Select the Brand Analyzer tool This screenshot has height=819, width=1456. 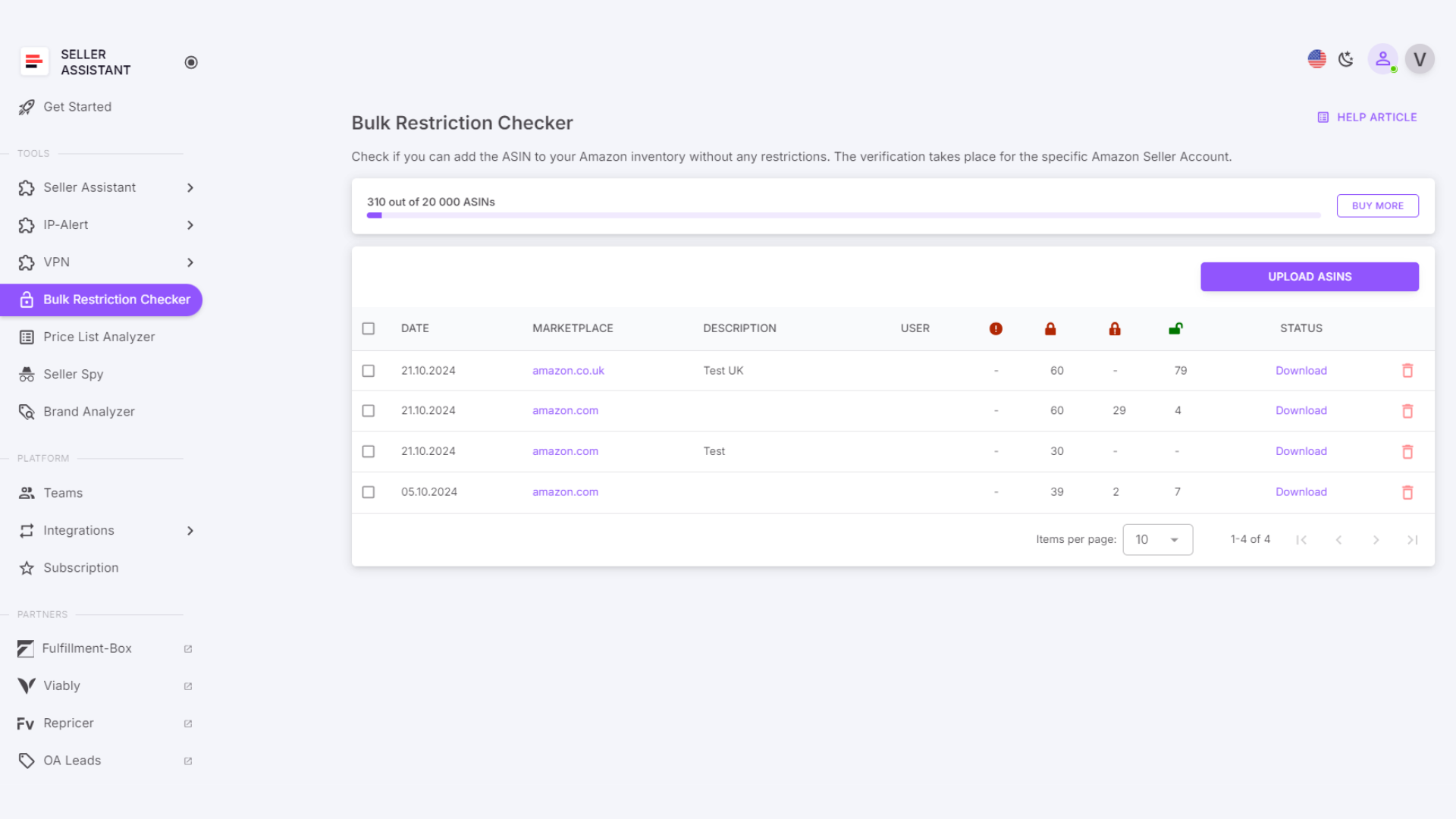[89, 411]
